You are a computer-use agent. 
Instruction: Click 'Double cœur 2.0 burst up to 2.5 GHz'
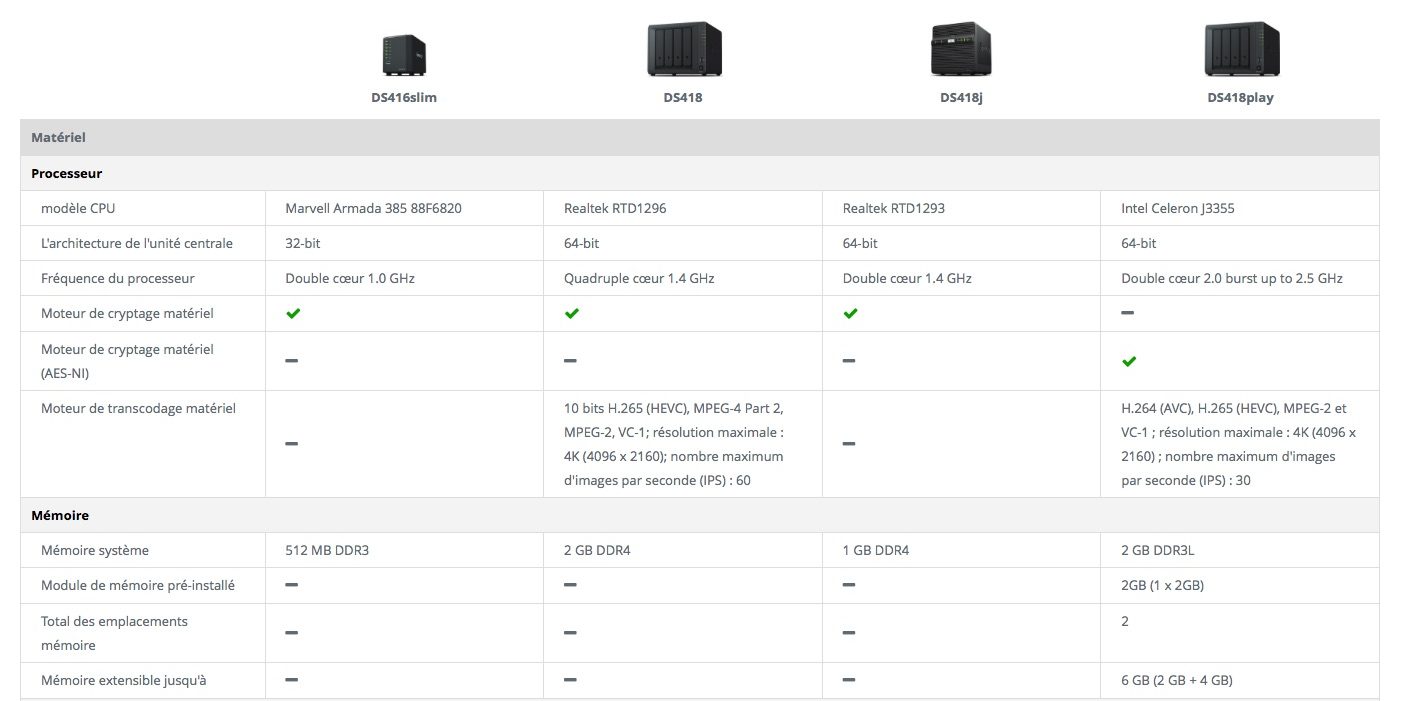[1232, 278]
